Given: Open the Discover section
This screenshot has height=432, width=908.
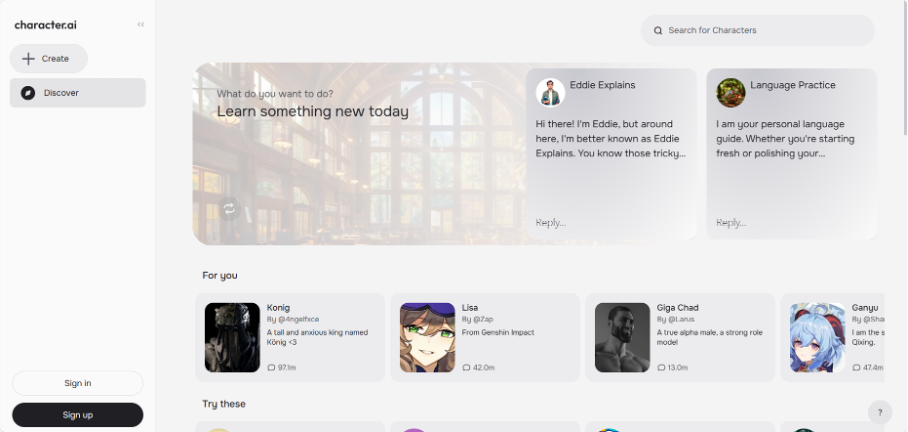Looking at the screenshot, I should [78, 93].
